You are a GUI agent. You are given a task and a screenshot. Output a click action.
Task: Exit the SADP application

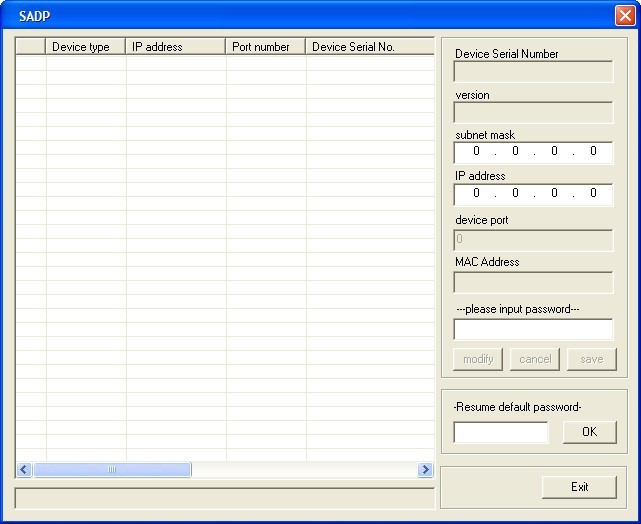[579, 487]
